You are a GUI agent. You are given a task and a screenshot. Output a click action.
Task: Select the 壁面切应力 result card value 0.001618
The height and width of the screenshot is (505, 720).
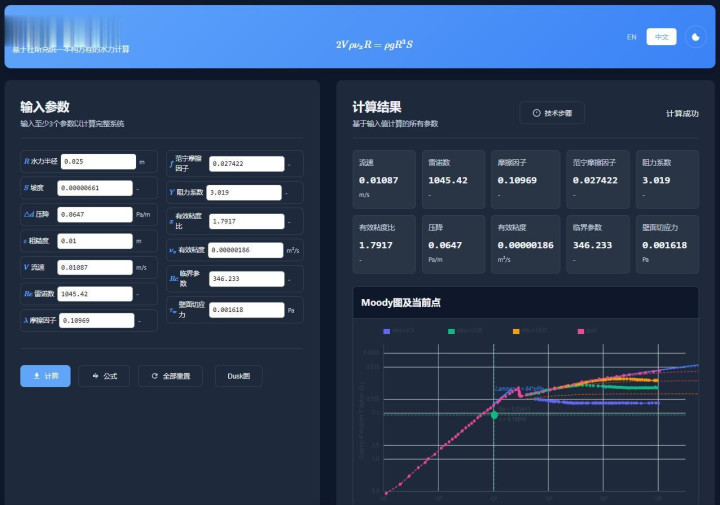664,245
